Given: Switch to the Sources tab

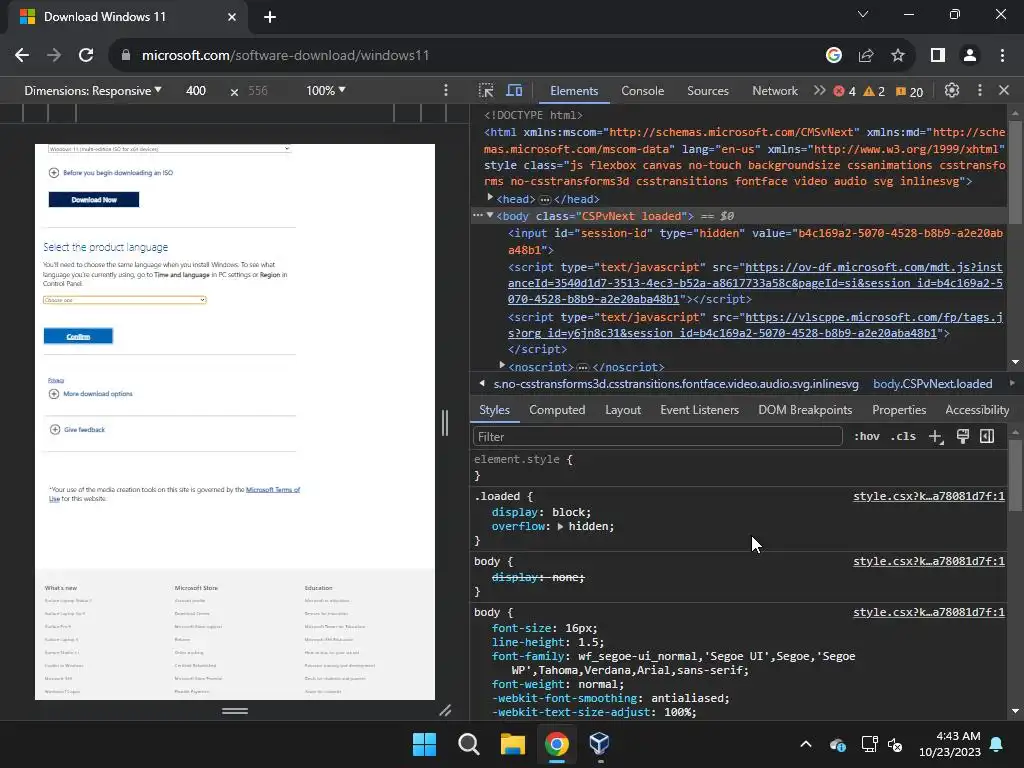Looking at the screenshot, I should pyautogui.click(x=708, y=91).
